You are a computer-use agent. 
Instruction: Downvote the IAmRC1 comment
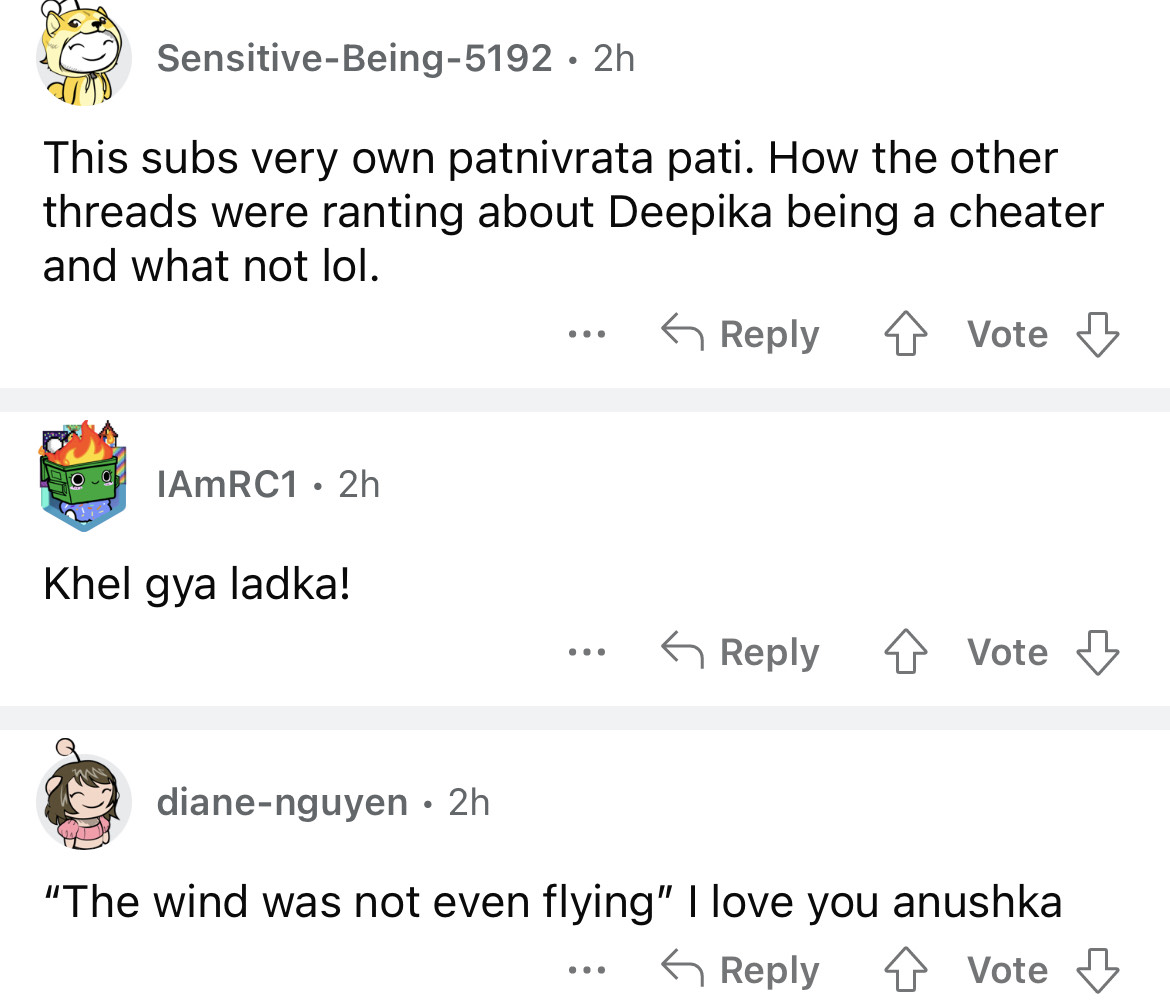pyautogui.click(x=1097, y=653)
